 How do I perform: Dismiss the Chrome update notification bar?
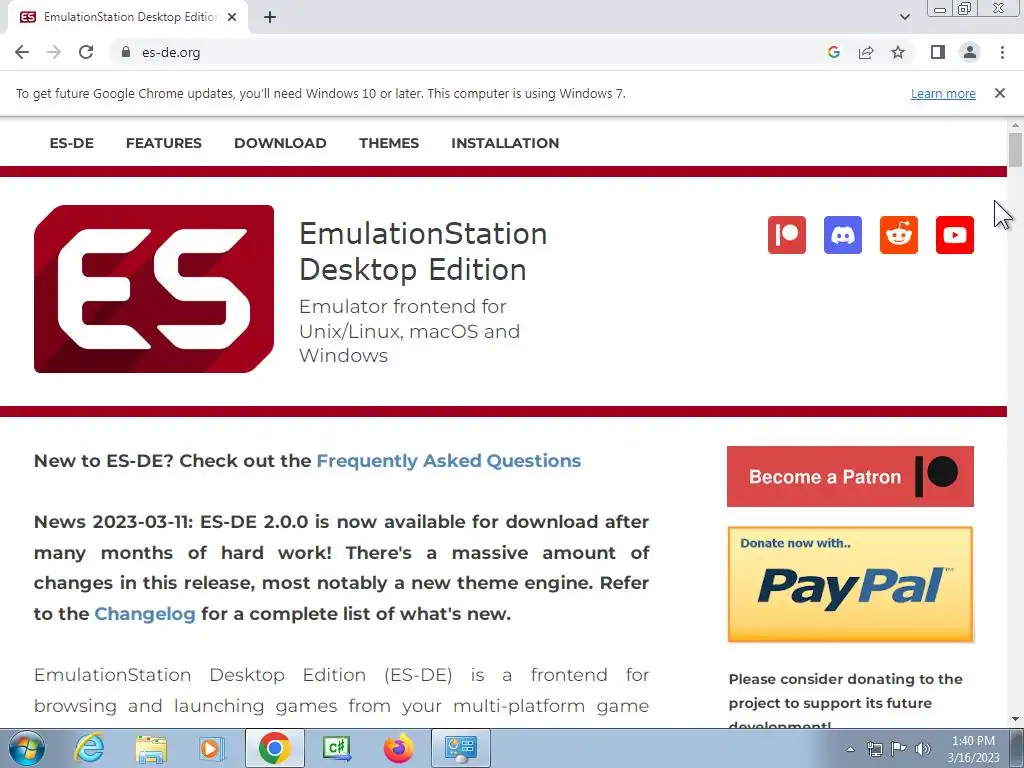tap(999, 93)
